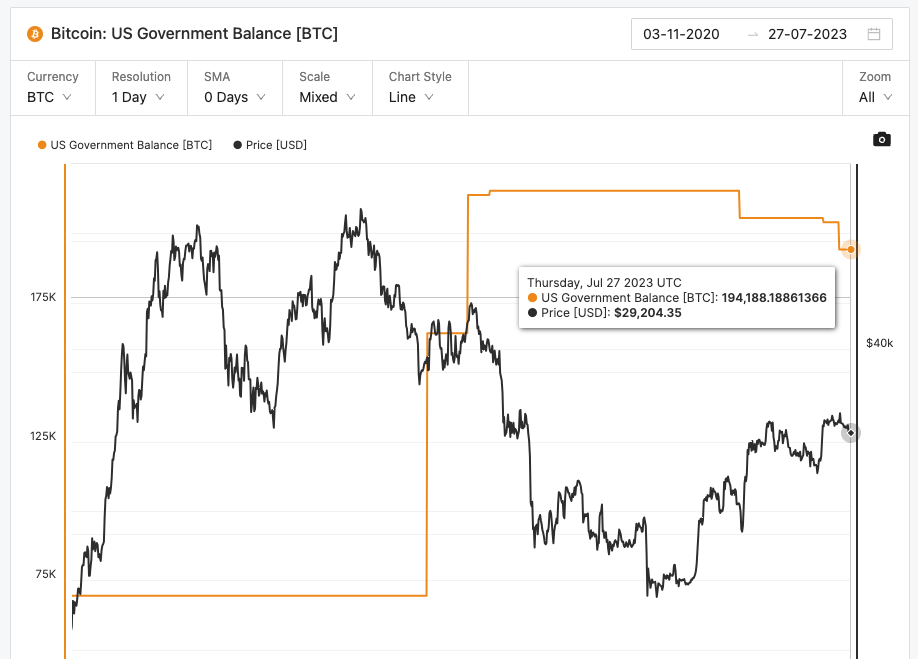Click the Bitcoin logo icon

[33, 33]
